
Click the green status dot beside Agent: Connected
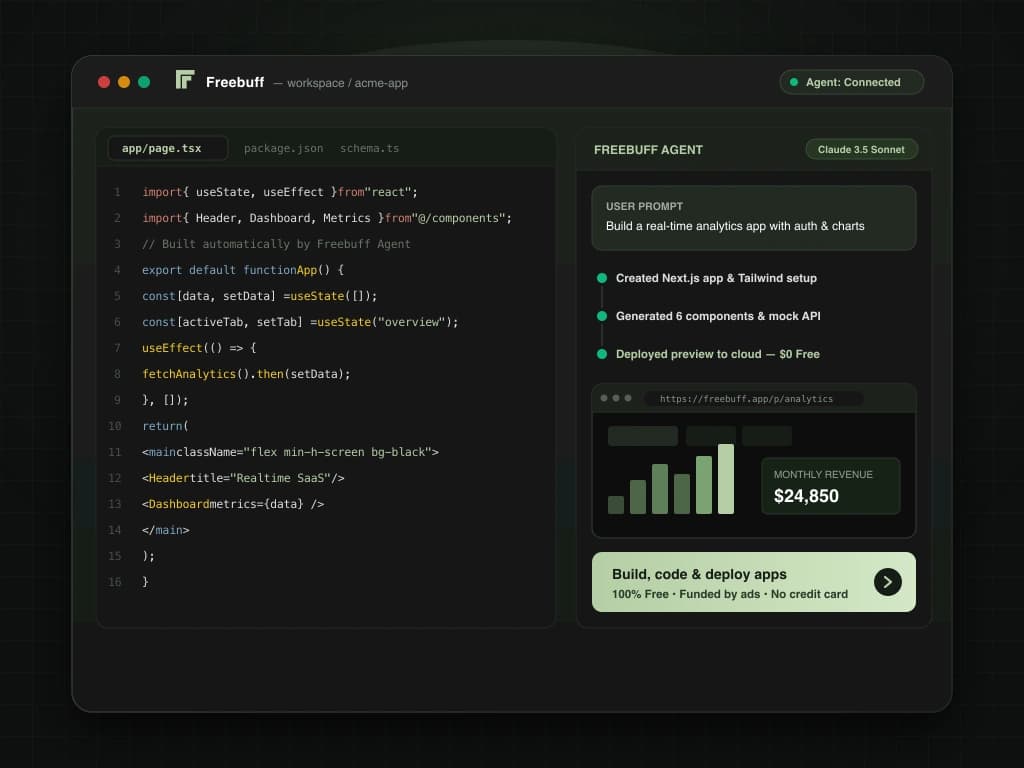click(794, 82)
